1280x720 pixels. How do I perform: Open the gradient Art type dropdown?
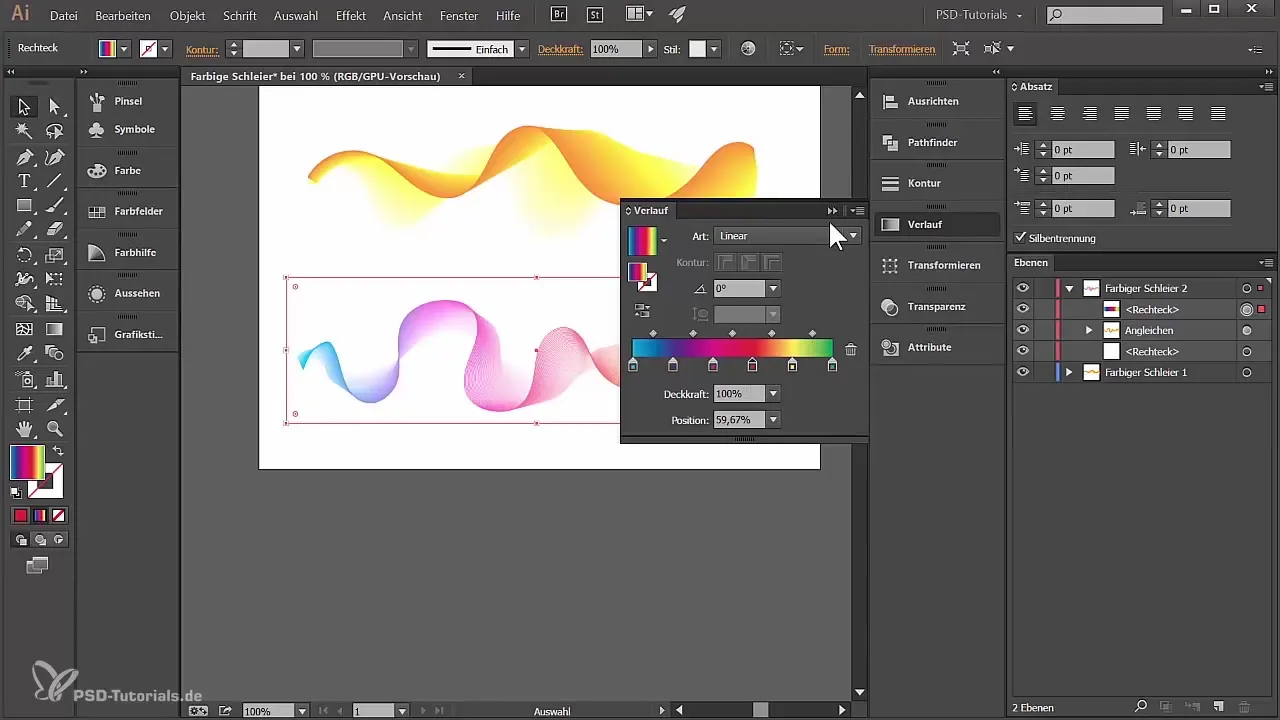[x=852, y=236]
